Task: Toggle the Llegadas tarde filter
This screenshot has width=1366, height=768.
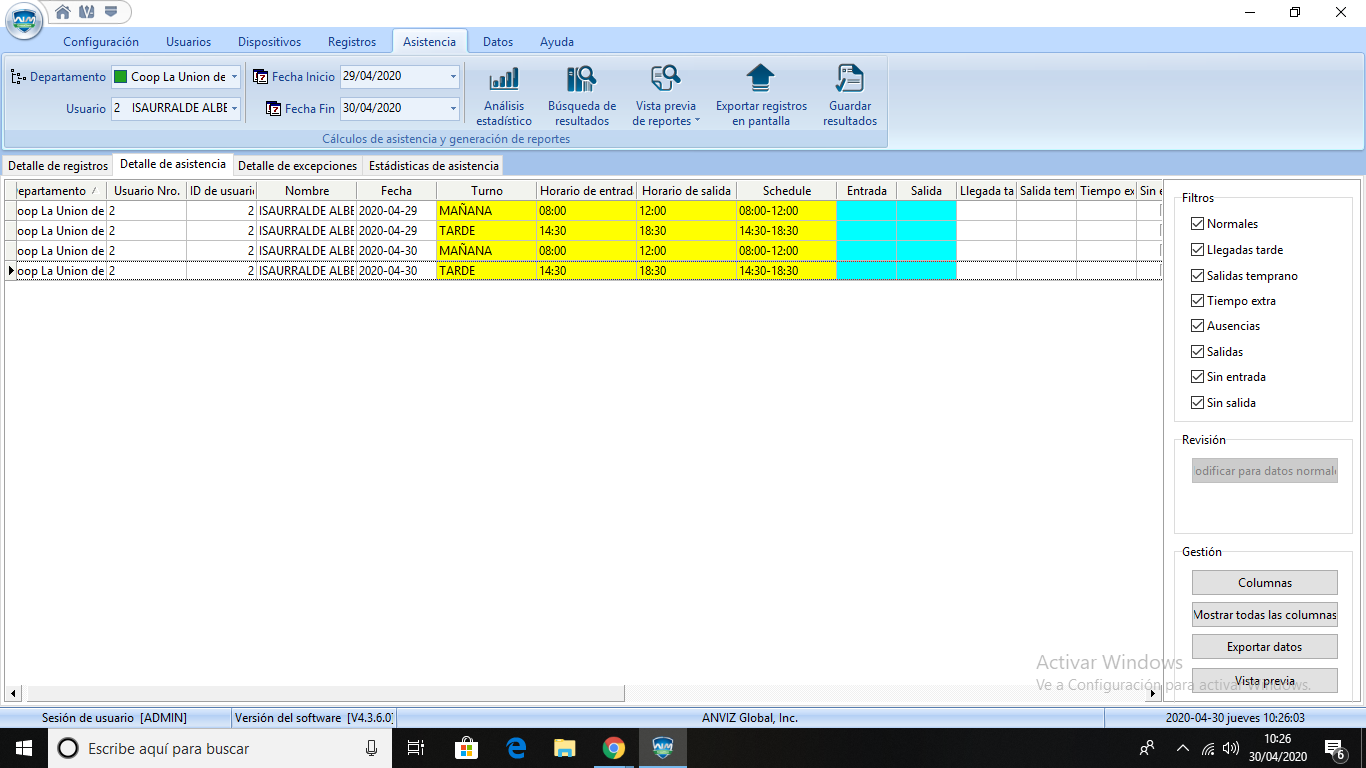Action: [1197, 250]
